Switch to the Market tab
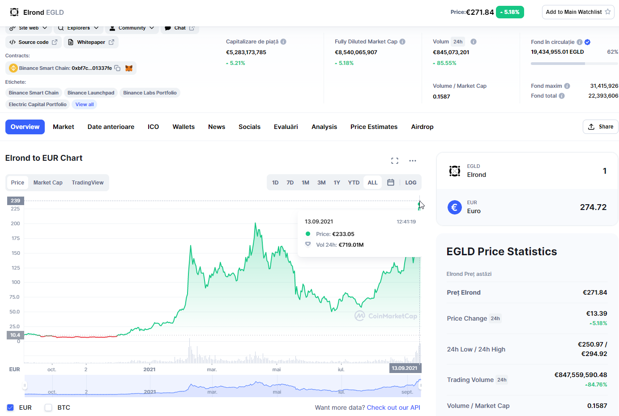Viewport: 619px width, 416px height. (63, 127)
